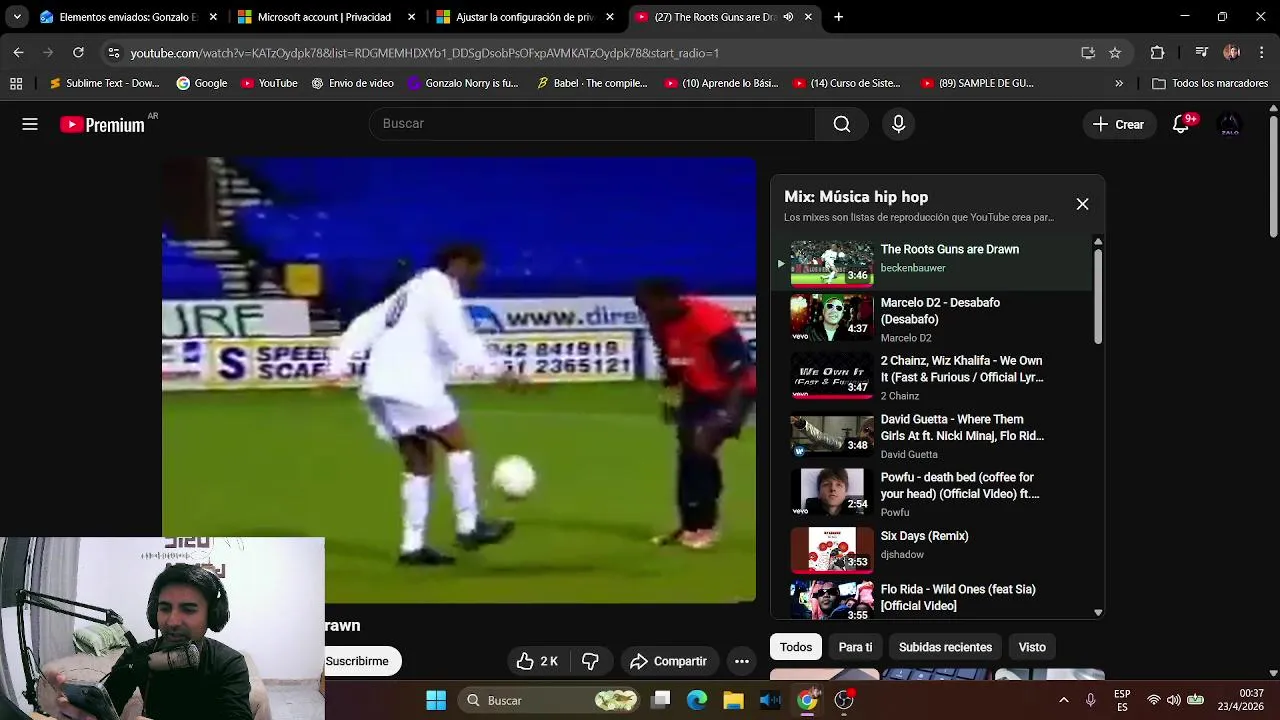The height and width of the screenshot is (720, 1280).
Task: Open the Chrome three-dot menu
Action: [x=1262, y=53]
